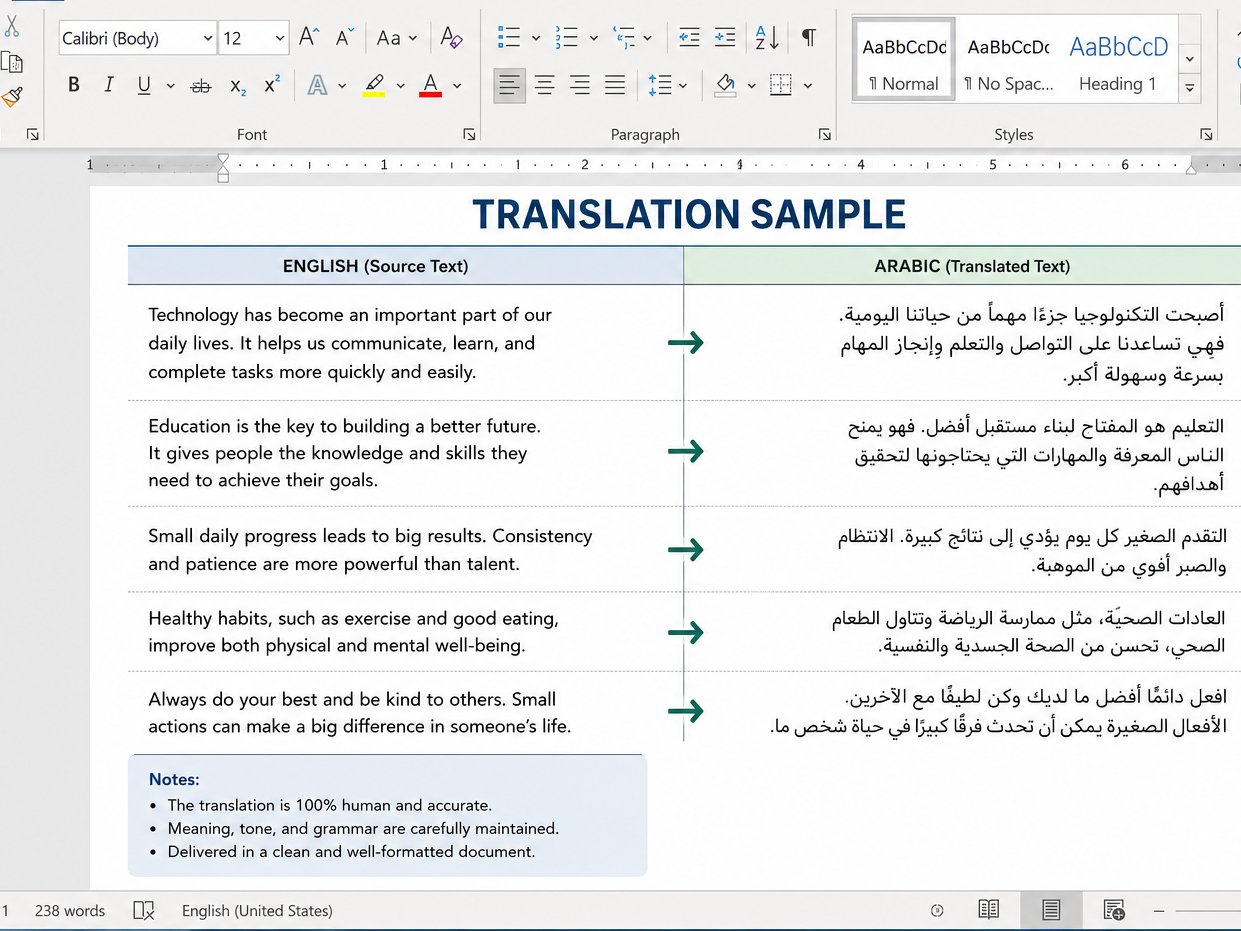Screen dimensions: 1241x931
Task: Open the Clipboard dialog launcher
Action: (x=33, y=134)
